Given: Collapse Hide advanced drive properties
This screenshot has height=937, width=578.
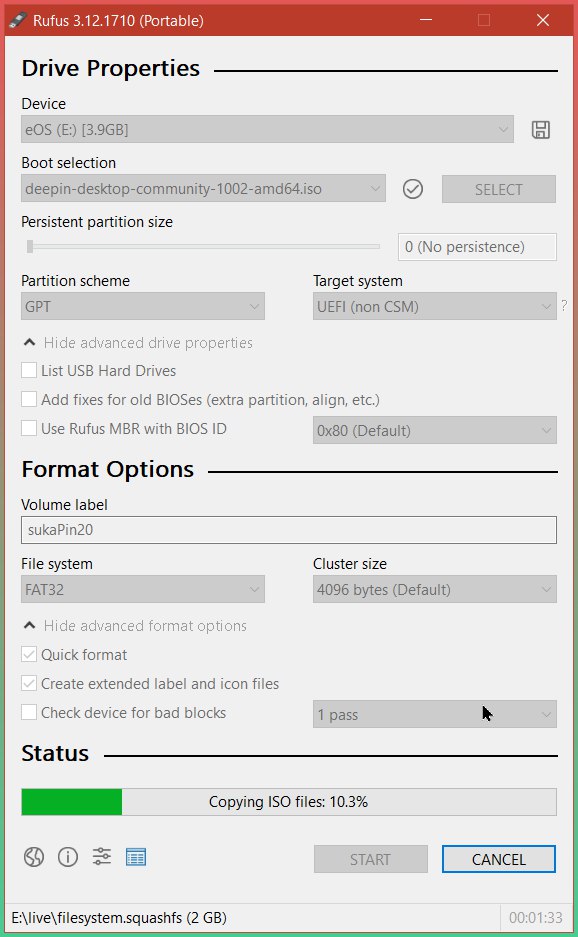Looking at the screenshot, I should coord(137,342).
